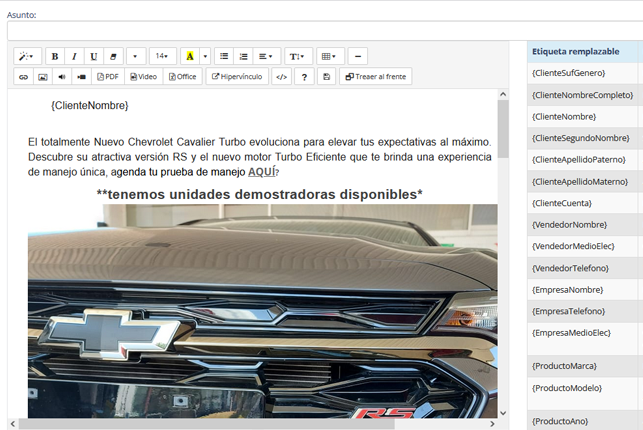
Task: Toggle bold formatting
Action: pyautogui.click(x=55, y=56)
